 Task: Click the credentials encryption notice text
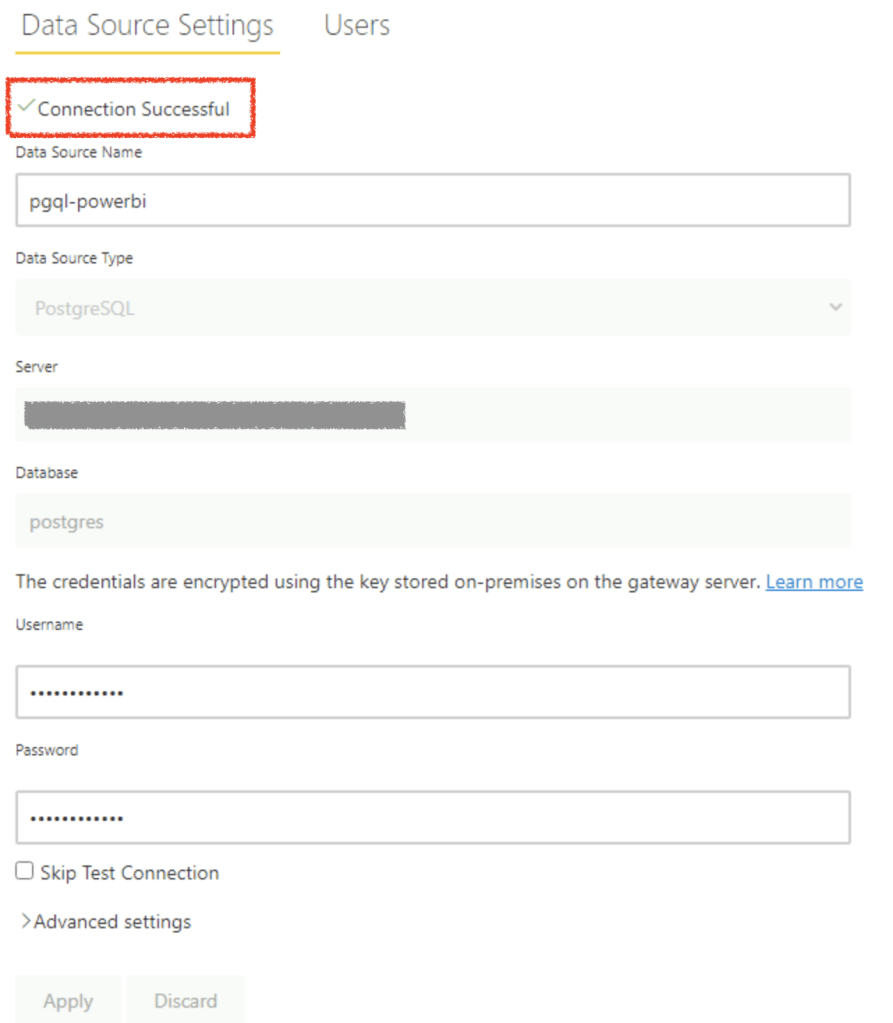[388, 582]
